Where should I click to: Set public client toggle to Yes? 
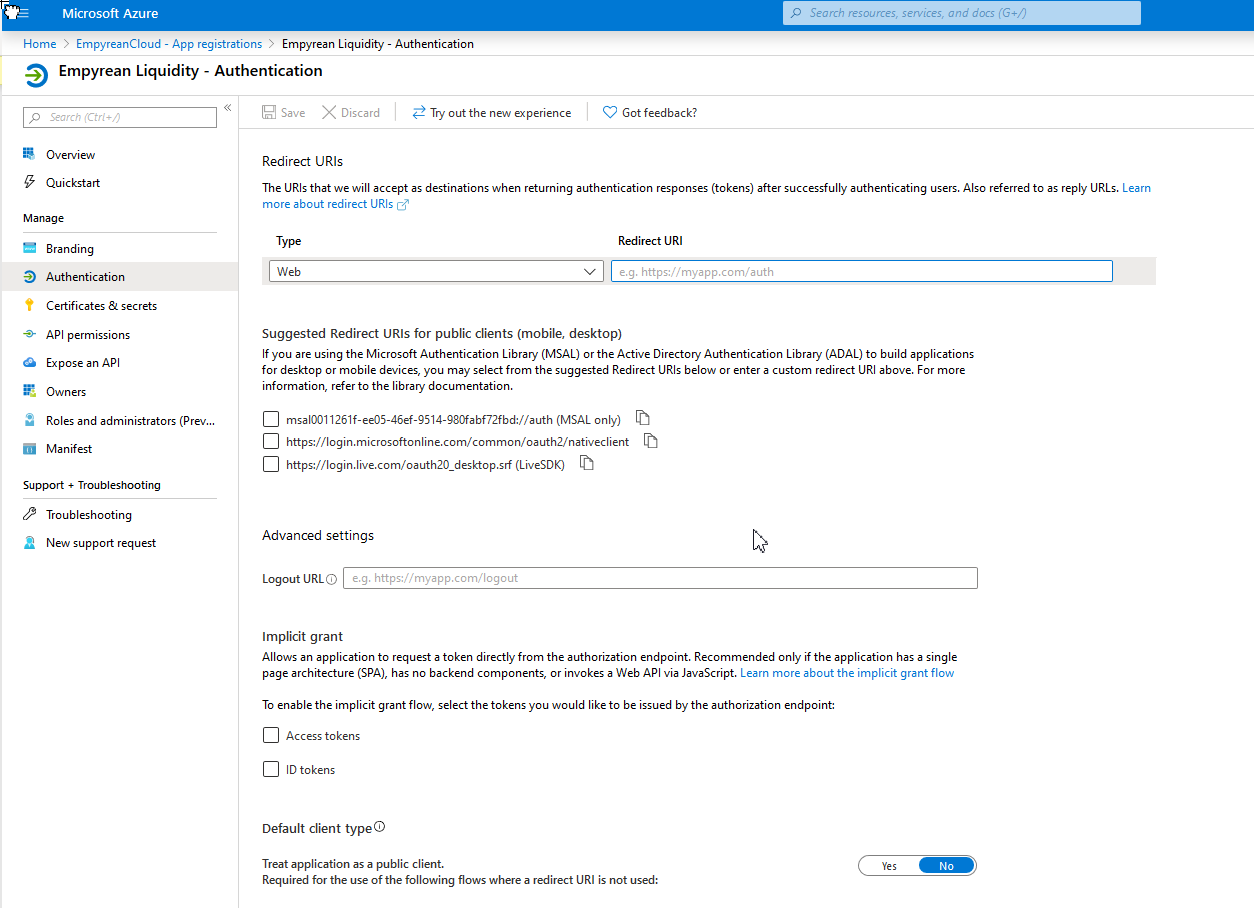point(889,866)
